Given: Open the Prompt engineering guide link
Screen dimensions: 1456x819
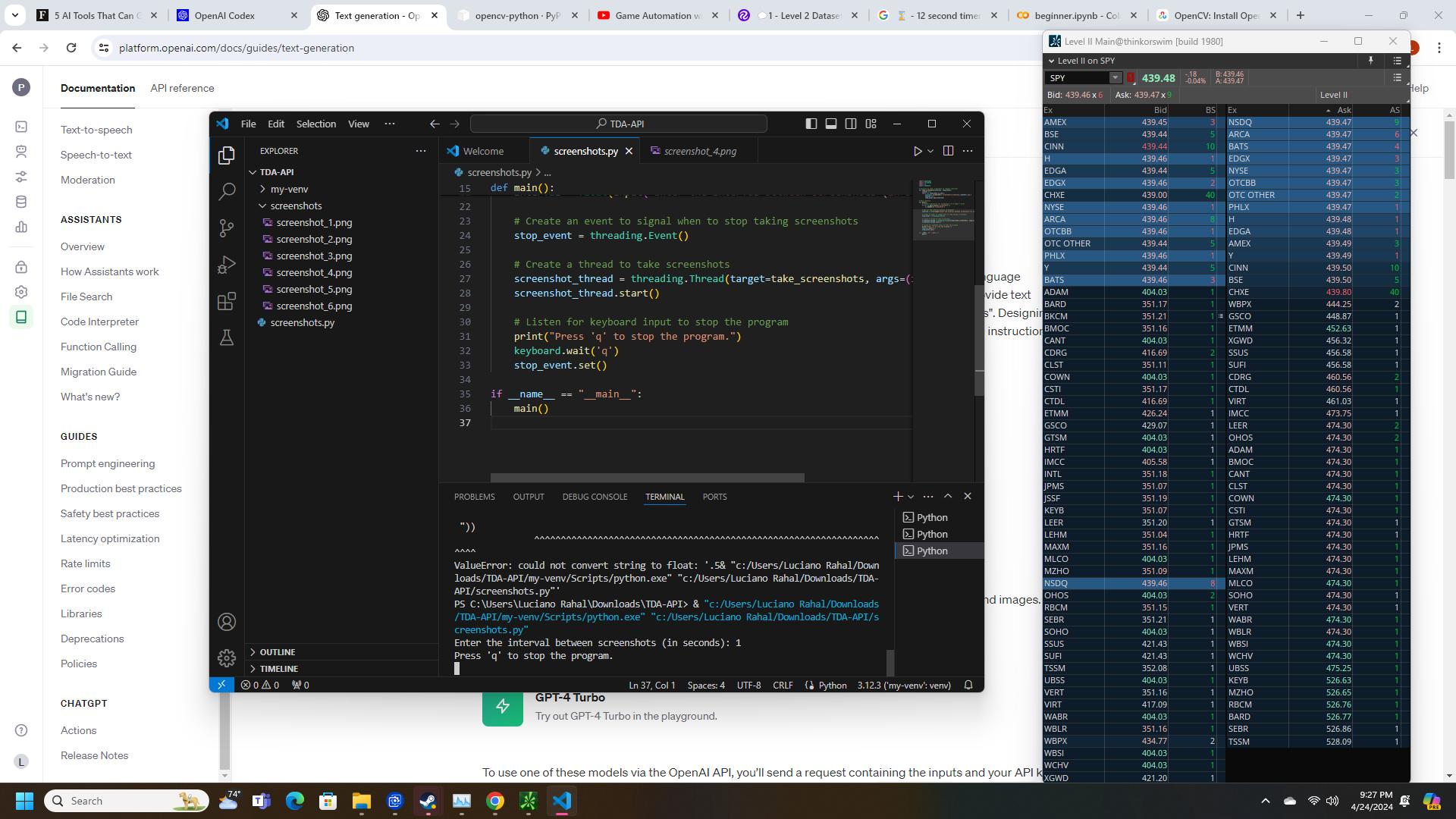Looking at the screenshot, I should pos(108,463).
